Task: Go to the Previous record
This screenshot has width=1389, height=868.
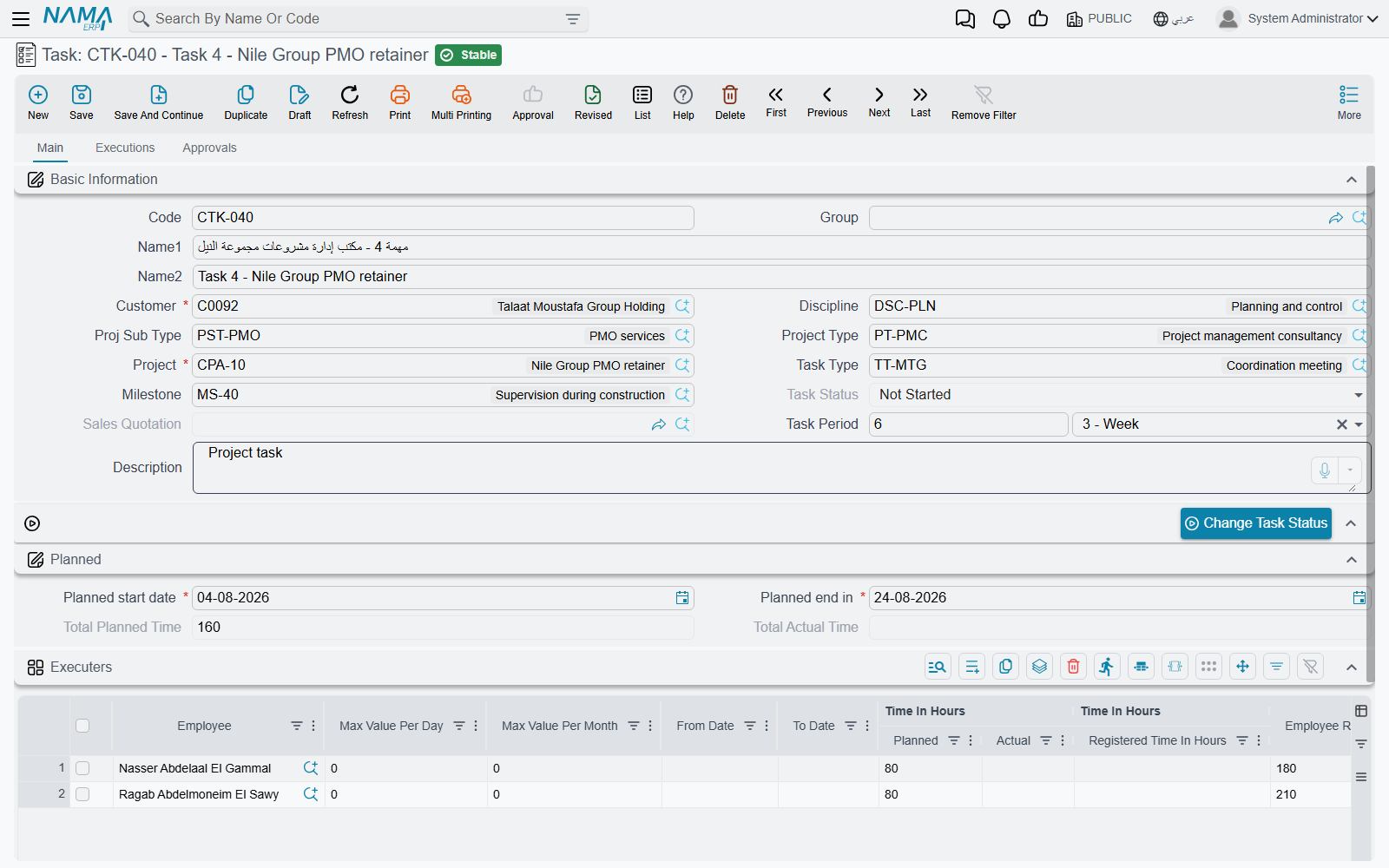Action: click(x=827, y=102)
